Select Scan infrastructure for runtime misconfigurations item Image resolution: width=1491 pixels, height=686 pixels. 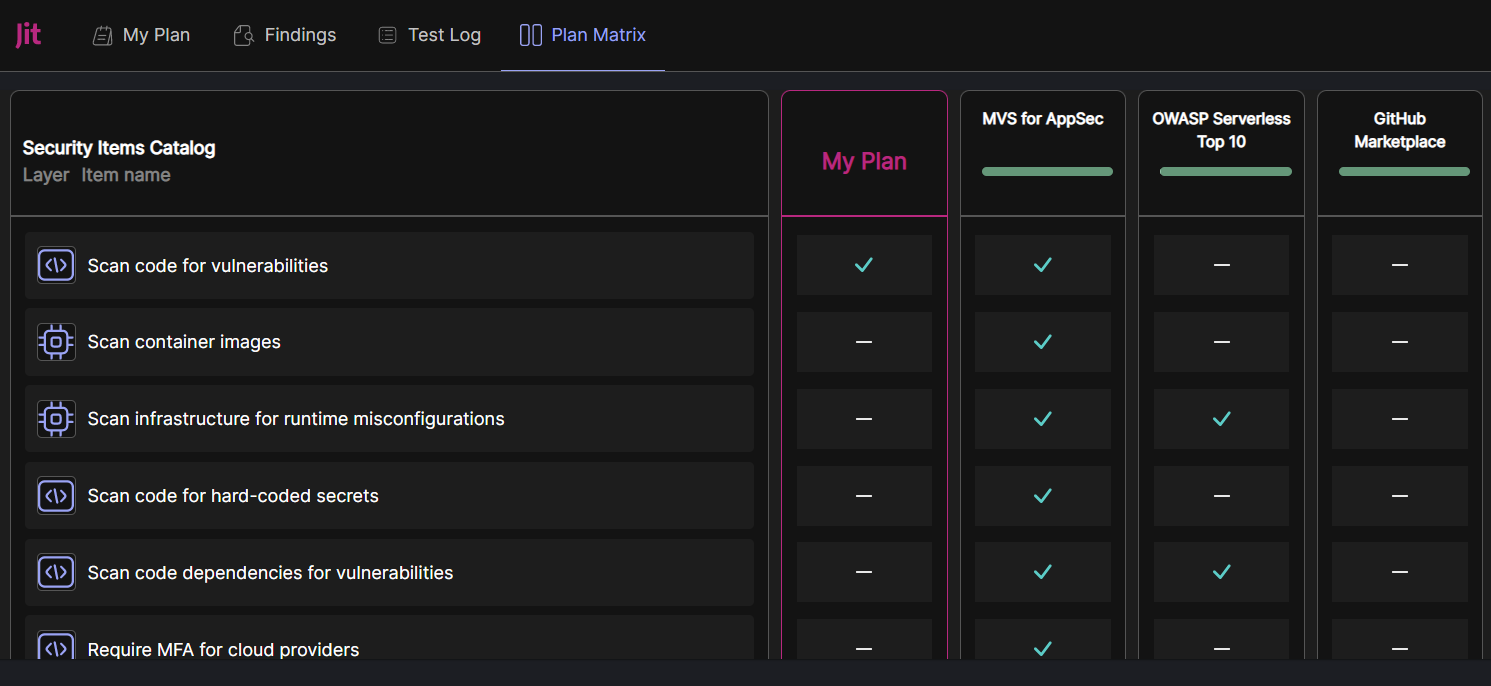389,419
